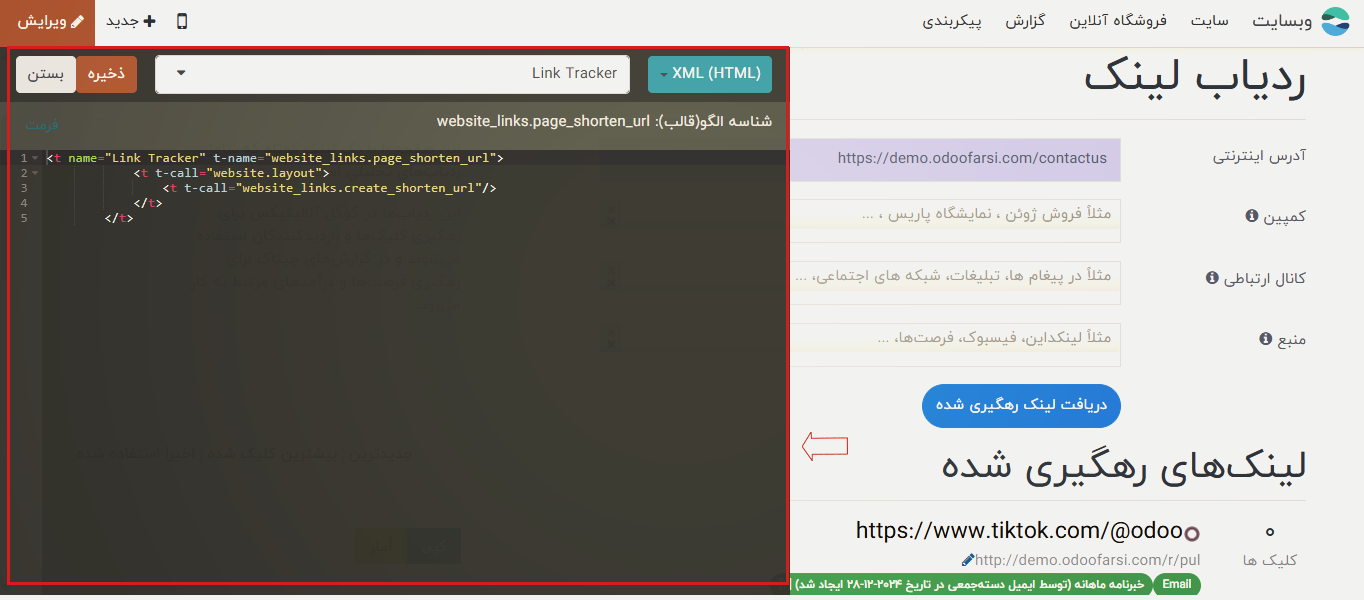Click the کلیک ها clicks counter label
The width and height of the screenshot is (1364, 600).
1270,560
